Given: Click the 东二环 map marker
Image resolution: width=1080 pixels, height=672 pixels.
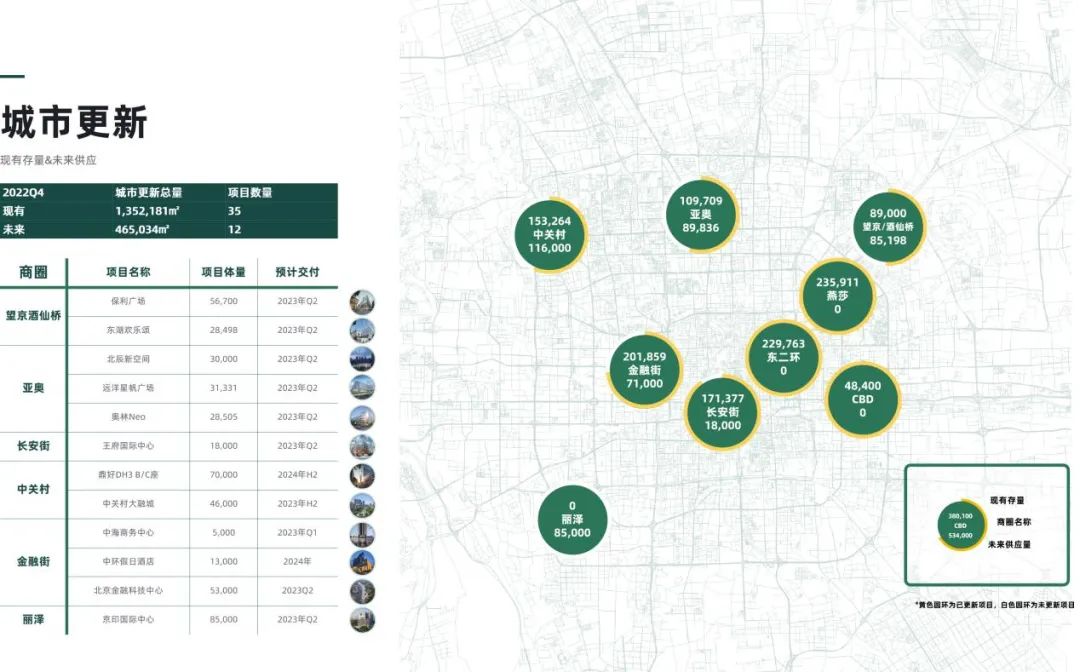Looking at the screenshot, I should coord(783,357).
